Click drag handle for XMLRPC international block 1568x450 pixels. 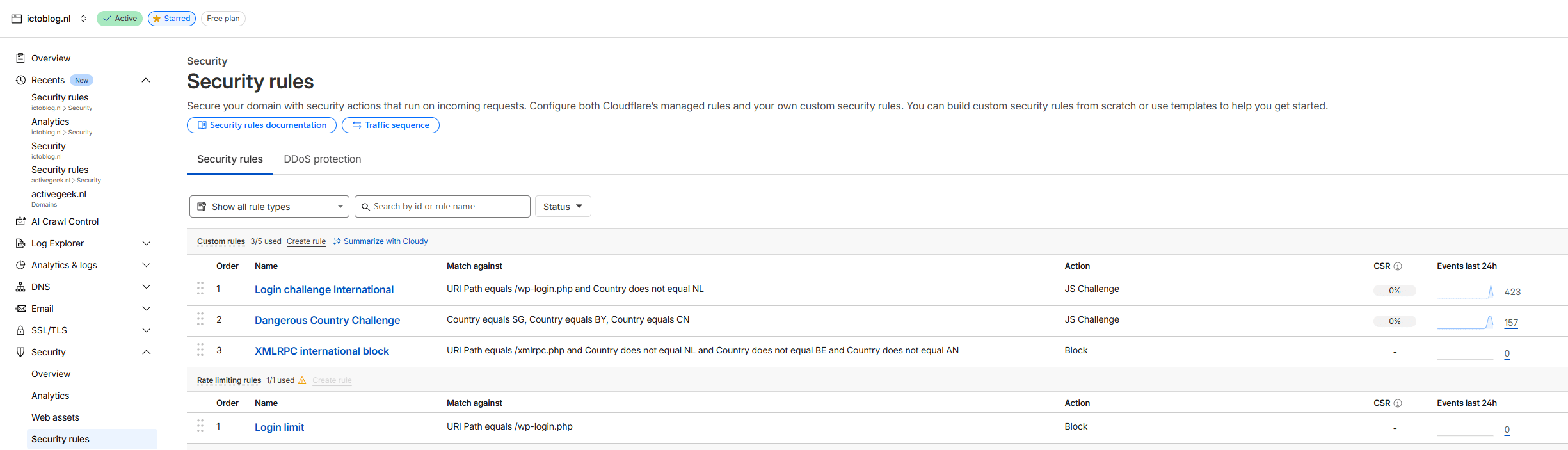tap(200, 350)
